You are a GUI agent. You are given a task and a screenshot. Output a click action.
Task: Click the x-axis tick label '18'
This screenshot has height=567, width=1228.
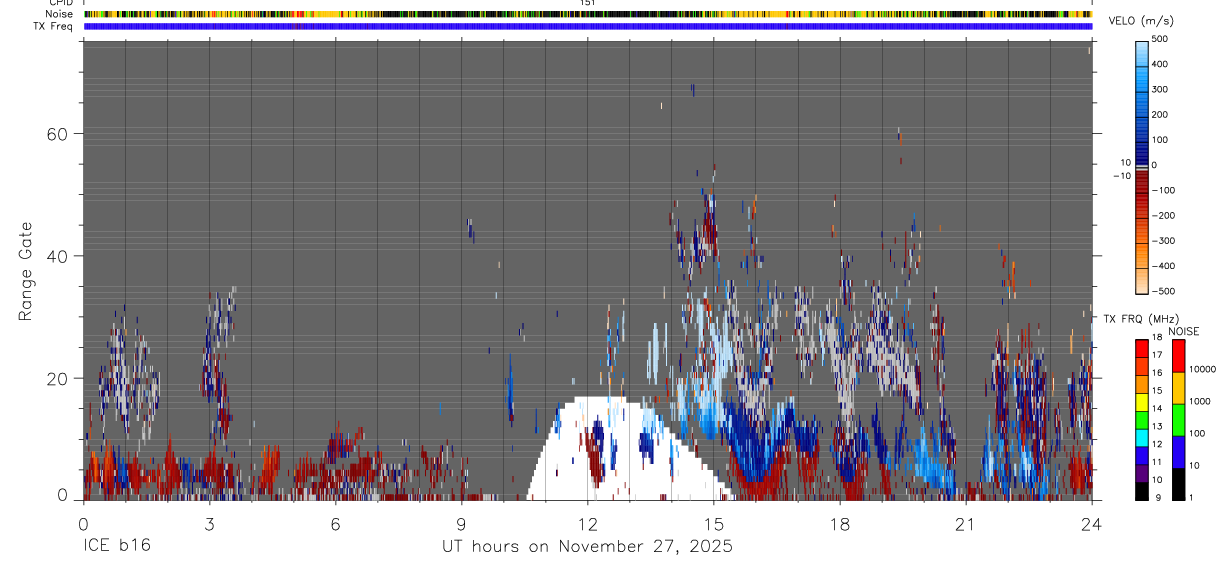[840, 525]
